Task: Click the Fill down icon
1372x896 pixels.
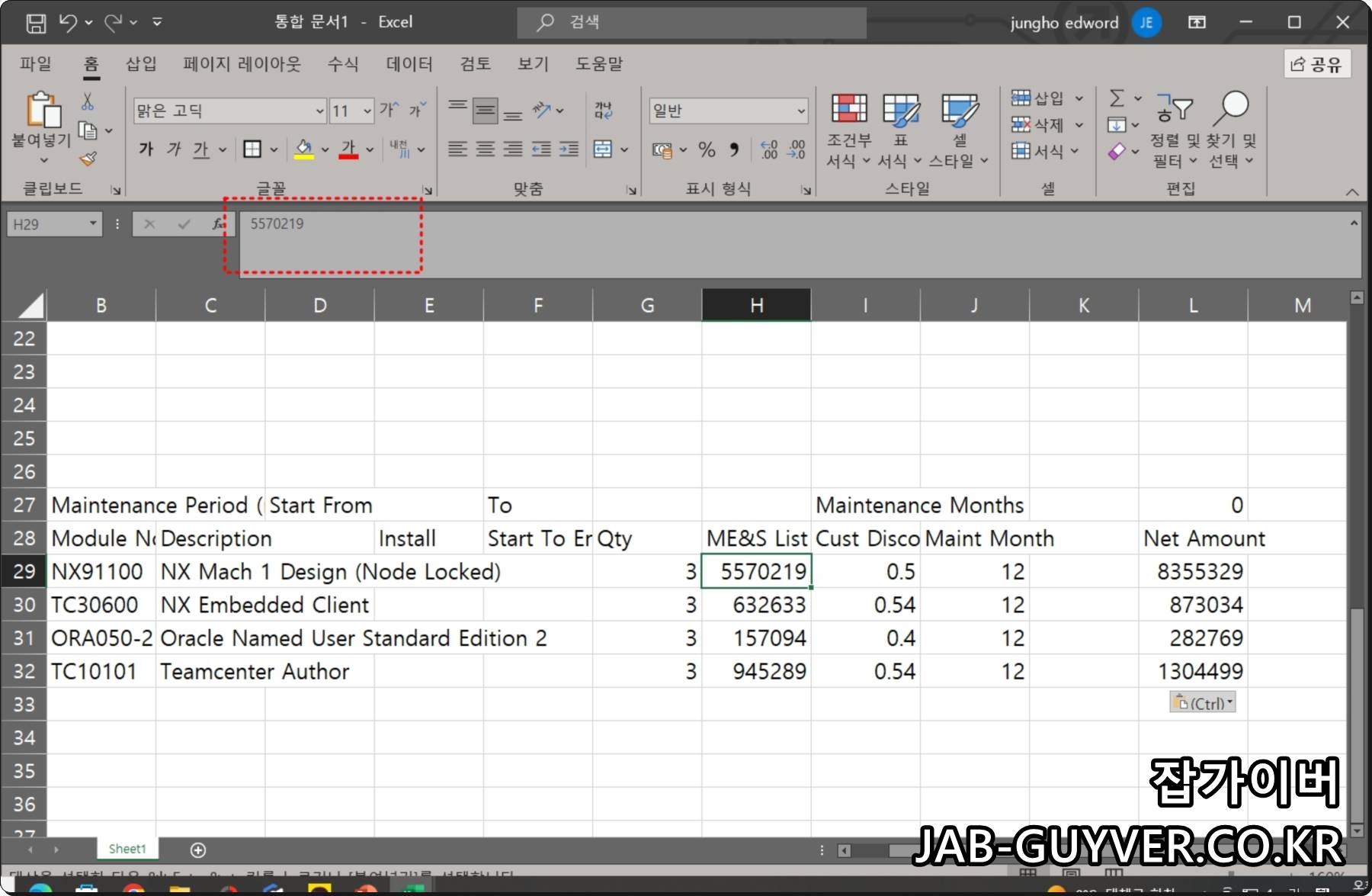Action: click(1117, 124)
